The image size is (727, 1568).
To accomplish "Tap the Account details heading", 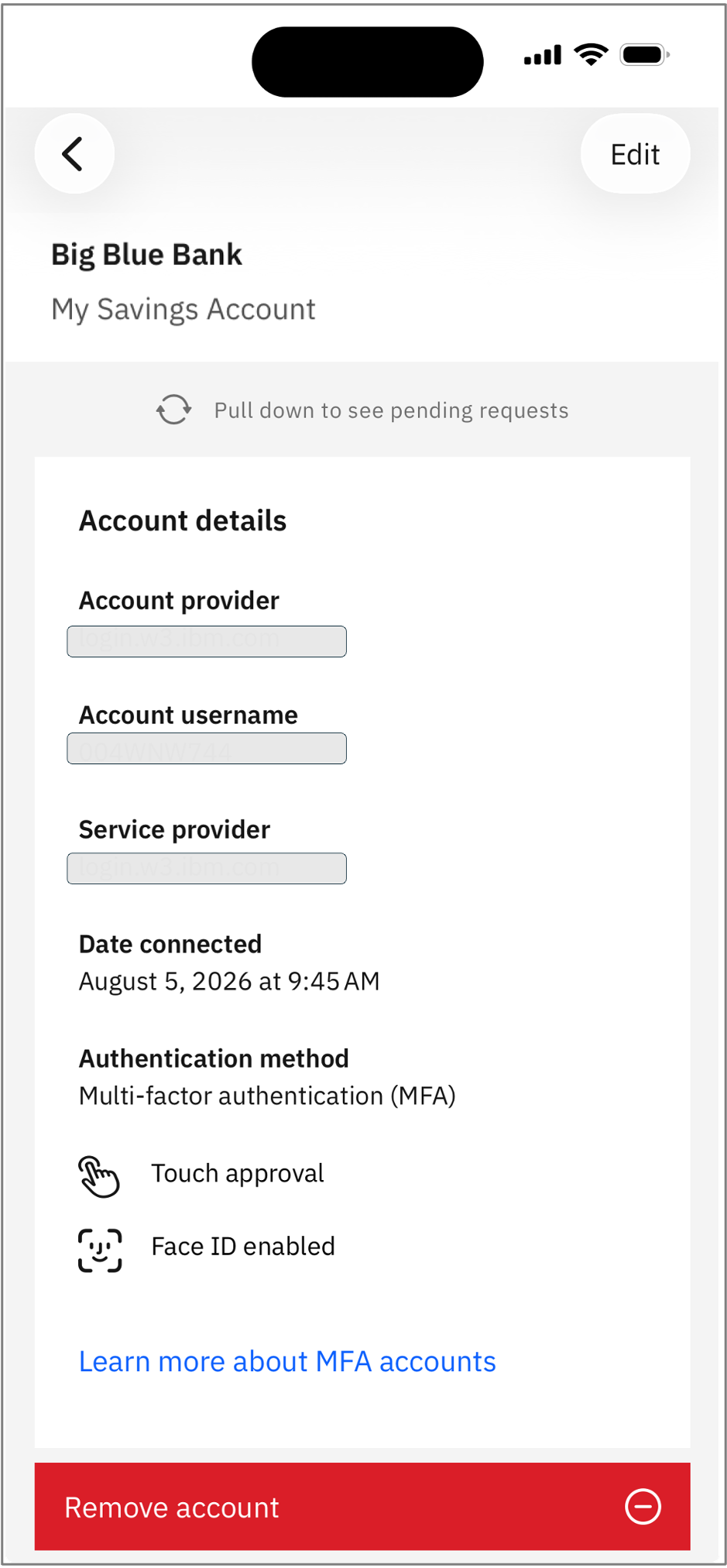I will (x=183, y=520).
